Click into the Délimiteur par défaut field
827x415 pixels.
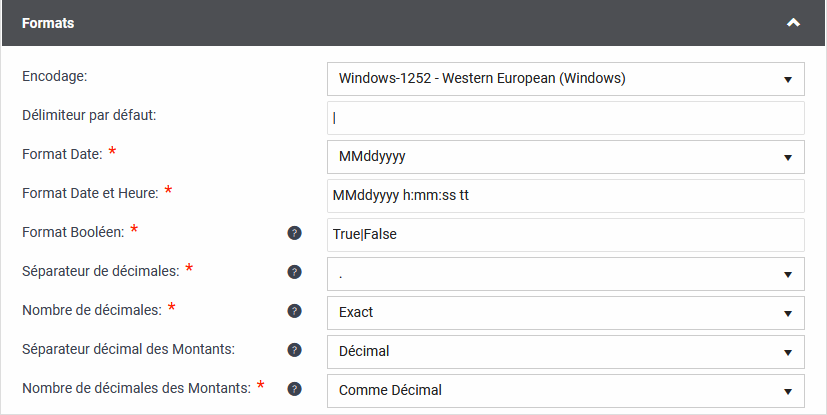click(565, 117)
